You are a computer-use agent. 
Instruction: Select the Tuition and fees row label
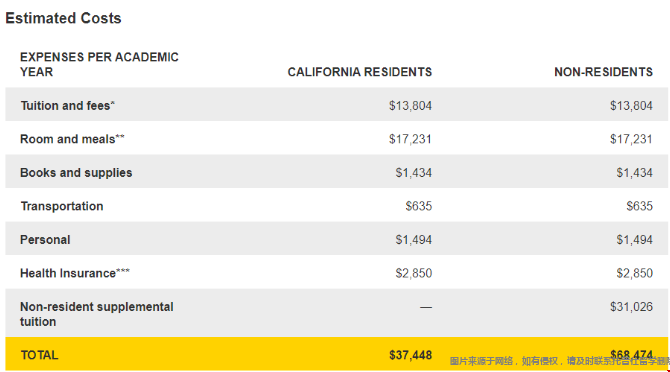pyautogui.click(x=68, y=105)
